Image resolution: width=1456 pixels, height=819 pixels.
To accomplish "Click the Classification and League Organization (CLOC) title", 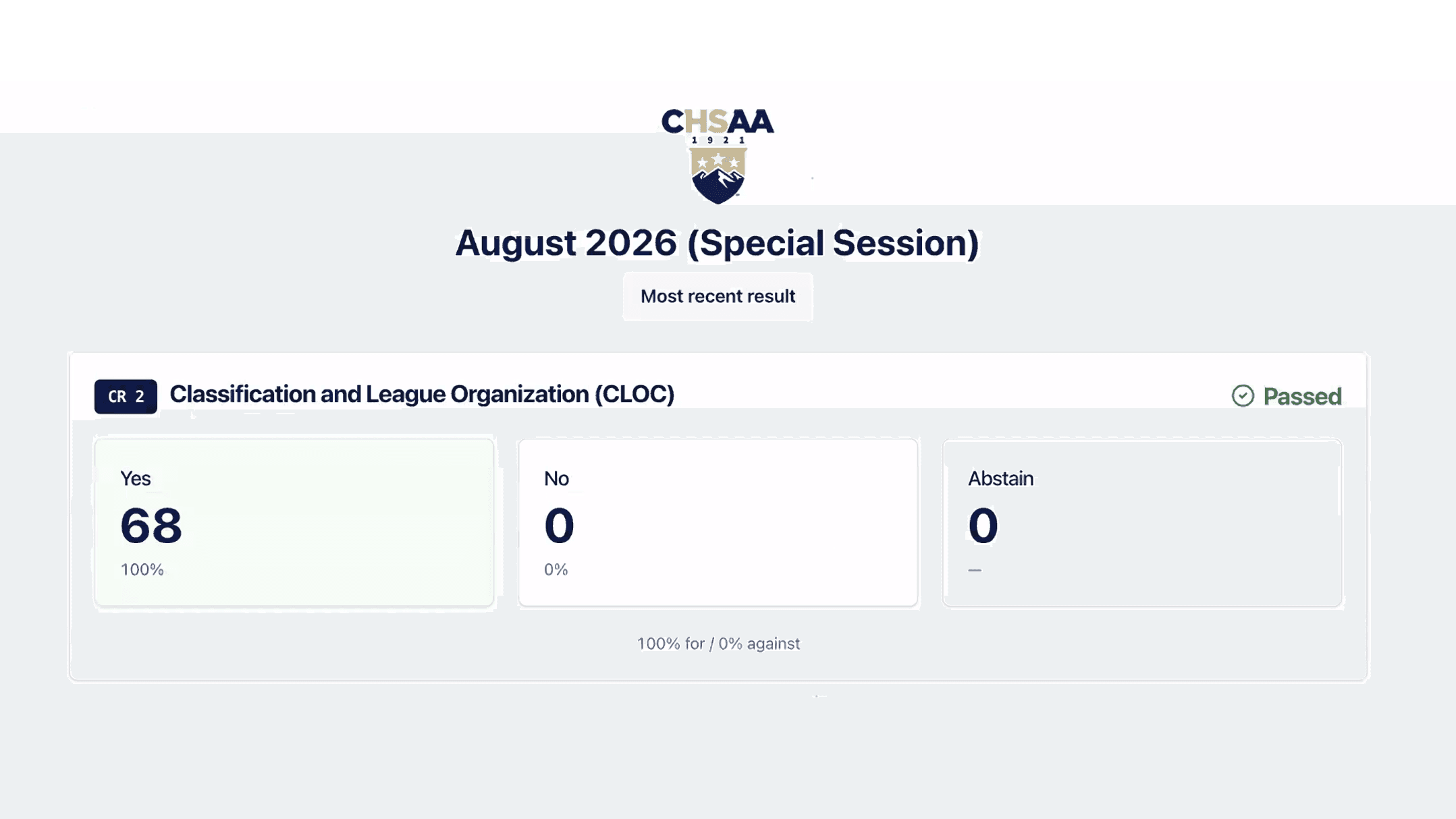I will (x=422, y=394).
